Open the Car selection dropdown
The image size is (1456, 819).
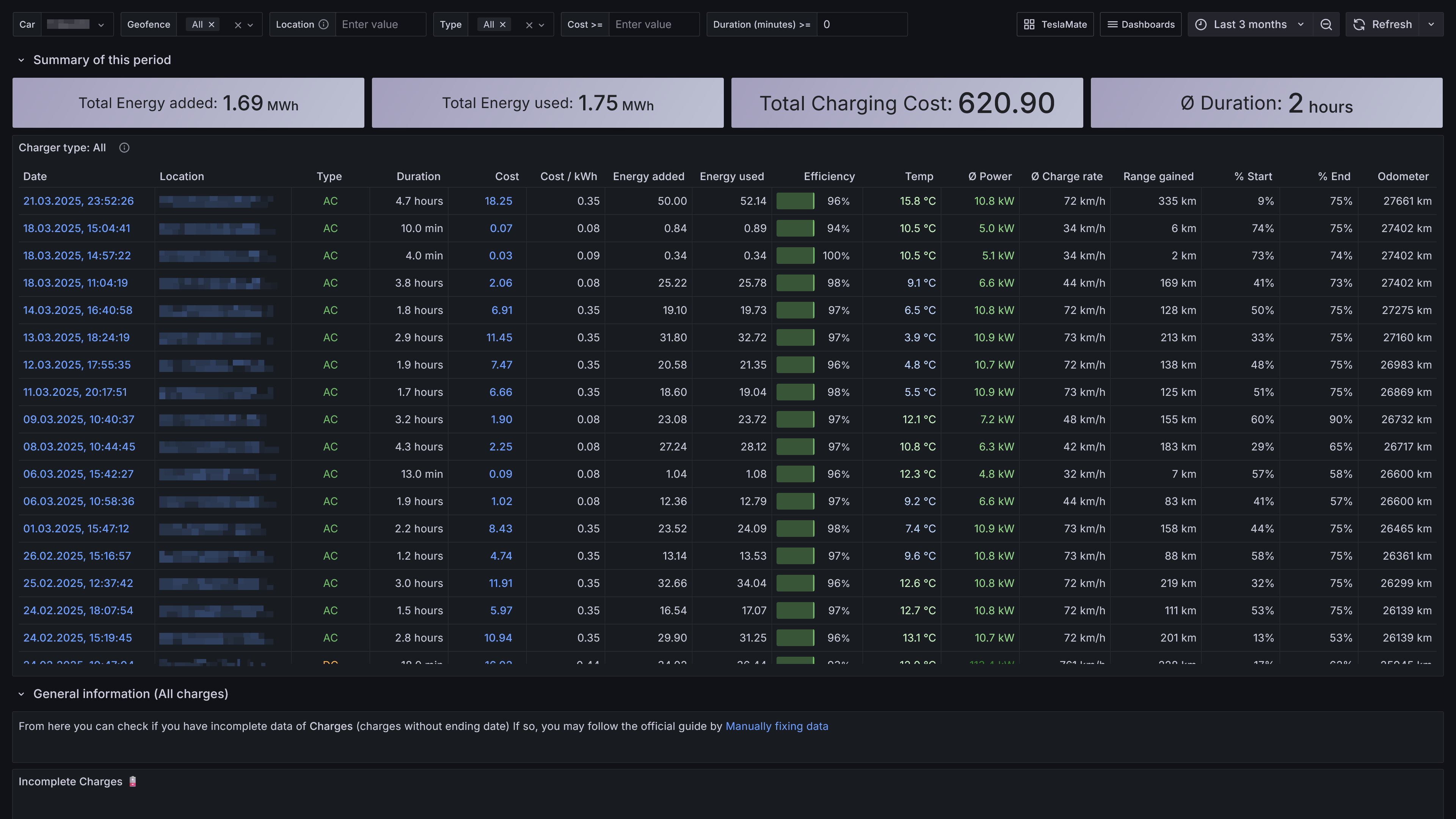point(77,24)
